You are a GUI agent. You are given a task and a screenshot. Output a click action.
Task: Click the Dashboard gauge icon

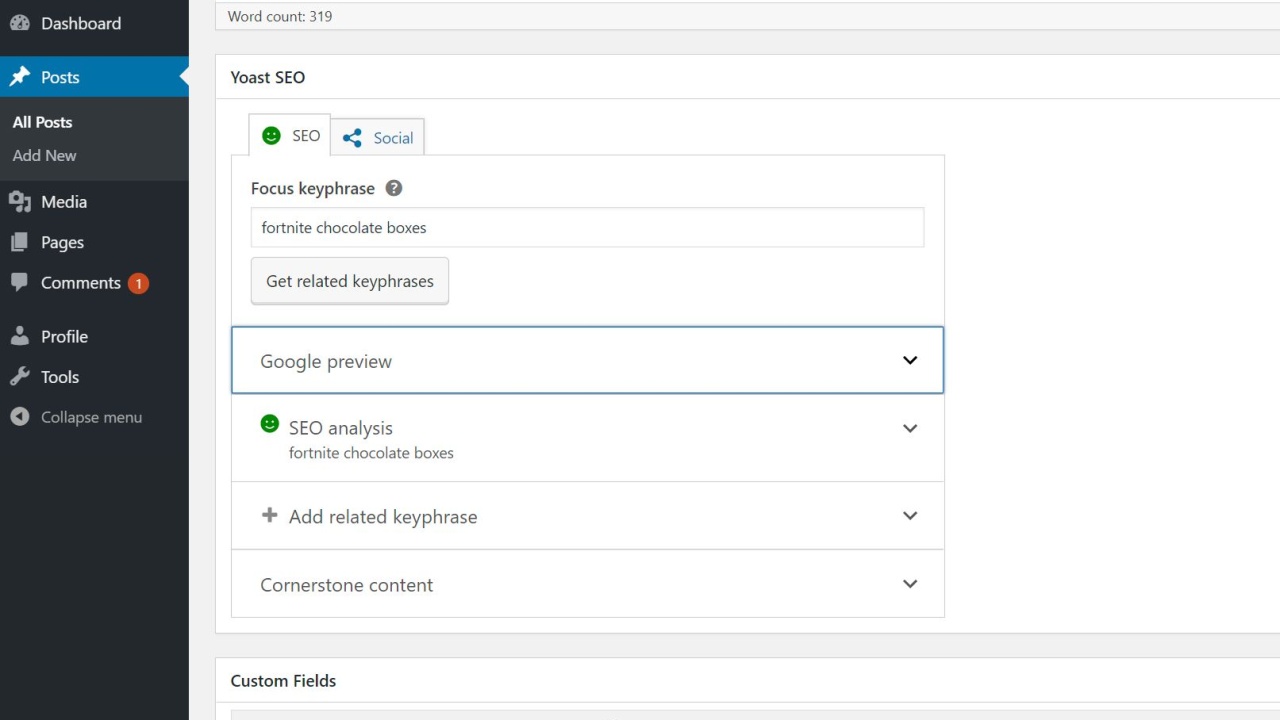click(20, 23)
